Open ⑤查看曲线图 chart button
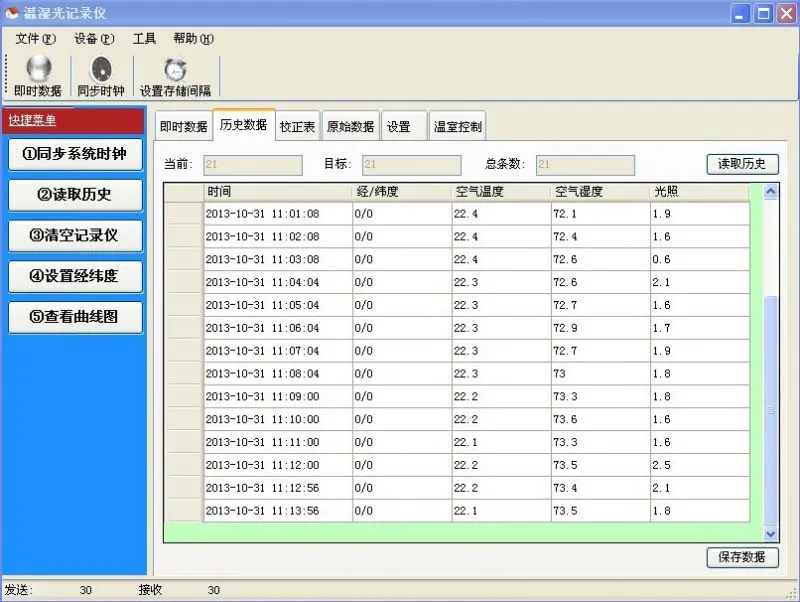The width and height of the screenshot is (800, 602). point(75,317)
